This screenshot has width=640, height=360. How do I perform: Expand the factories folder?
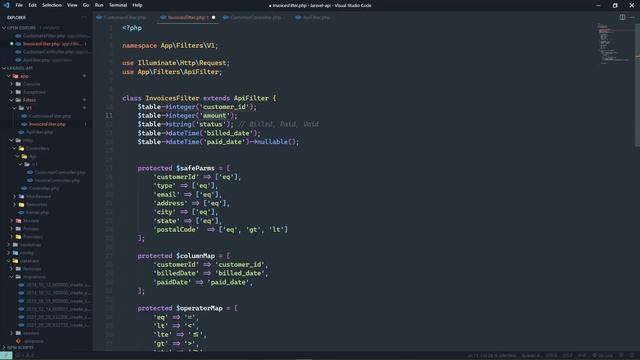click(46, 269)
